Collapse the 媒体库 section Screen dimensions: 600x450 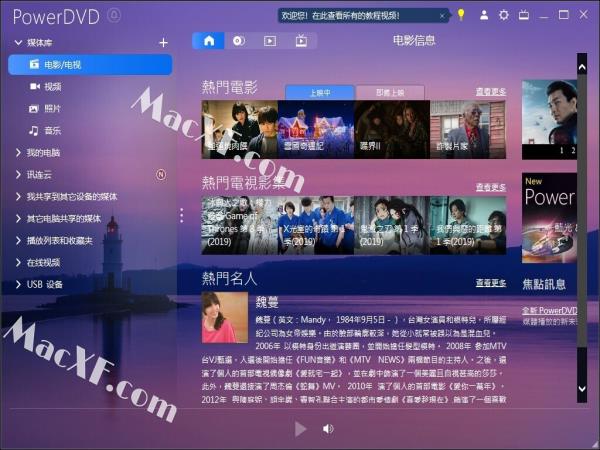pyautogui.click(x=18, y=42)
